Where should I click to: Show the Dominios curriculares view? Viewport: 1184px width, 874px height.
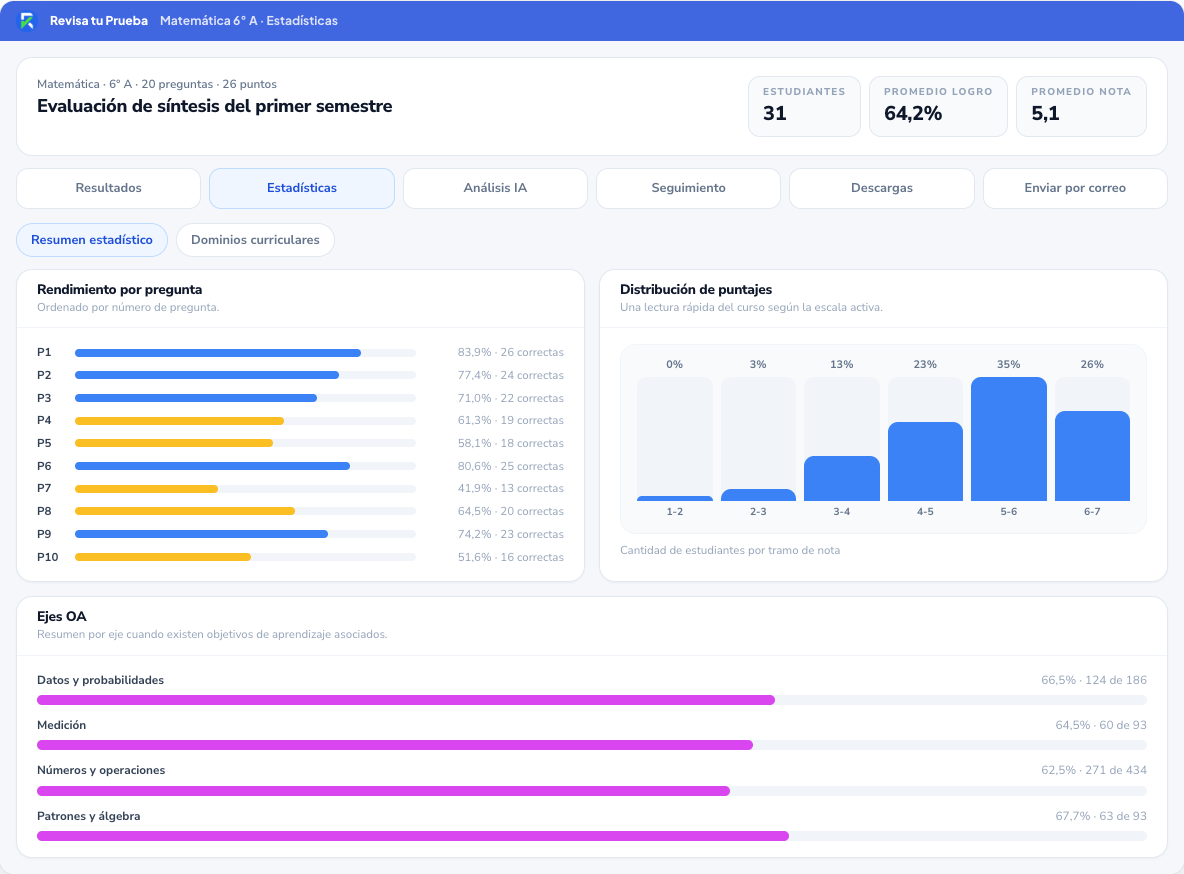255,240
